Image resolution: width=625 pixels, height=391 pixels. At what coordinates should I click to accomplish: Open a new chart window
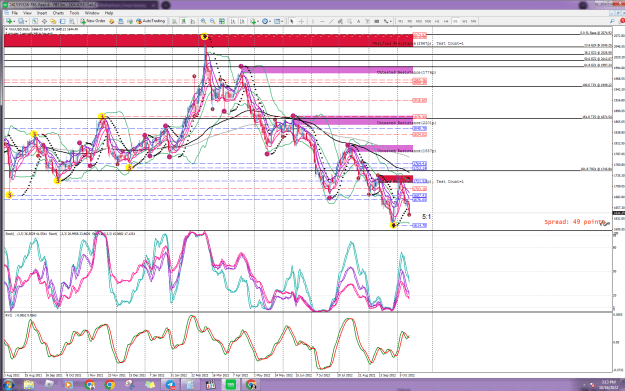[9, 21]
